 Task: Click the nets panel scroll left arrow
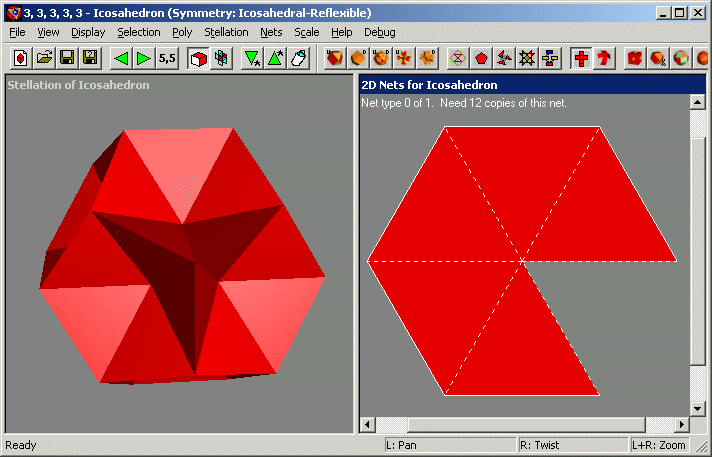click(368, 425)
